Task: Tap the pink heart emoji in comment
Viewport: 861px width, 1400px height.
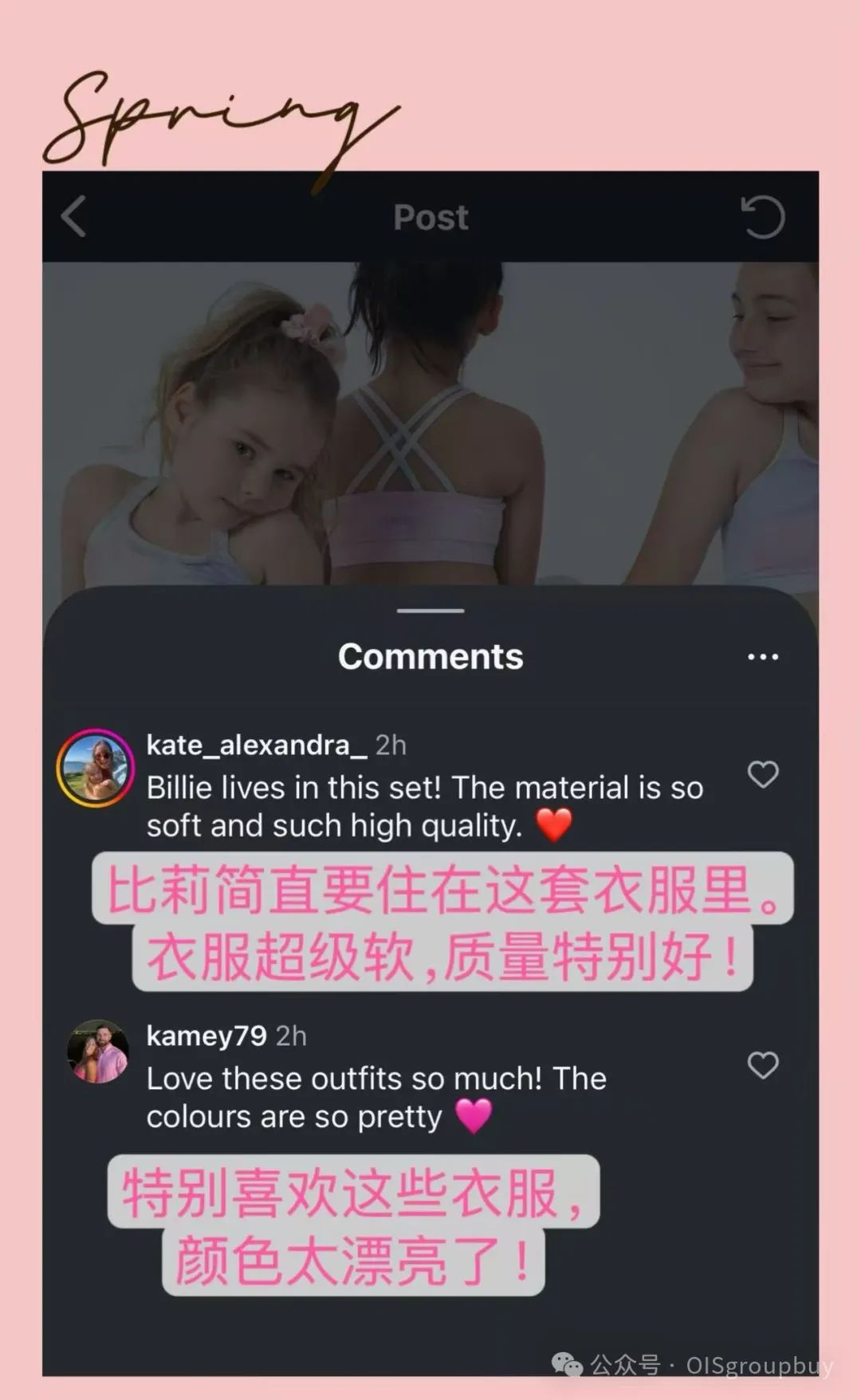Action: pyautogui.click(x=474, y=1115)
